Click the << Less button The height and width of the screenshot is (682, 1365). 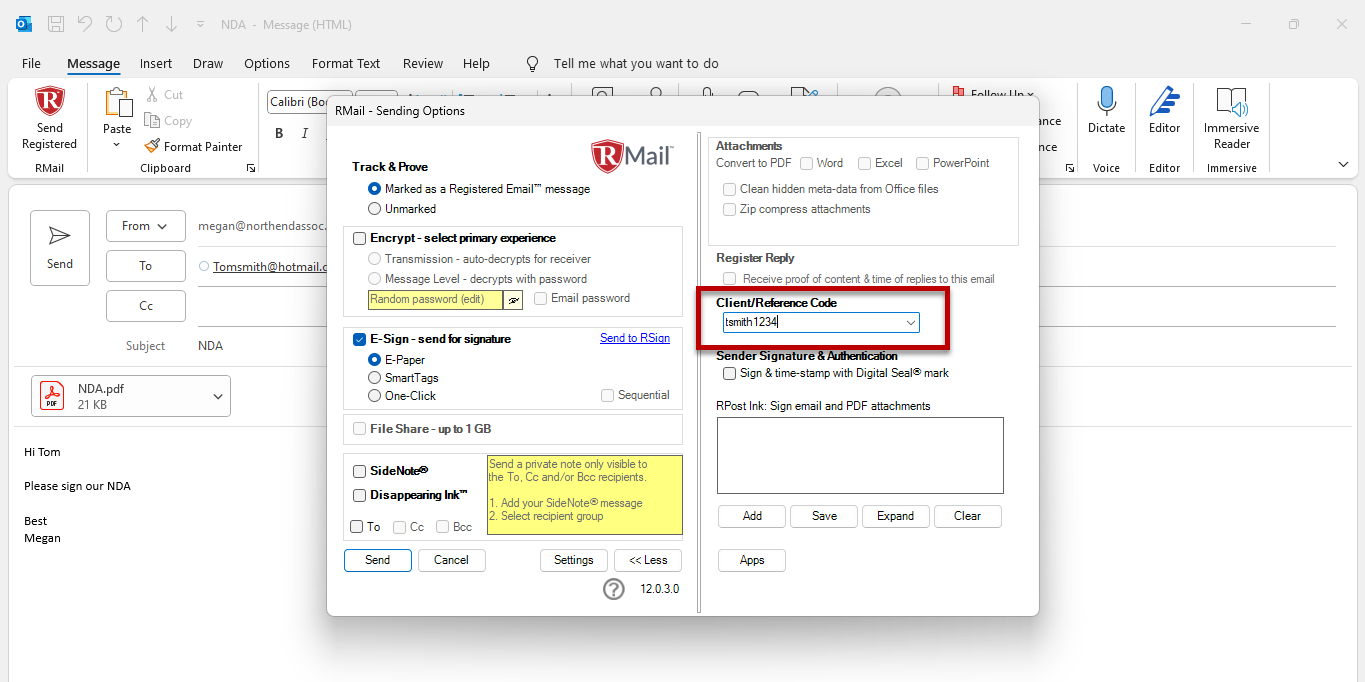coord(648,560)
